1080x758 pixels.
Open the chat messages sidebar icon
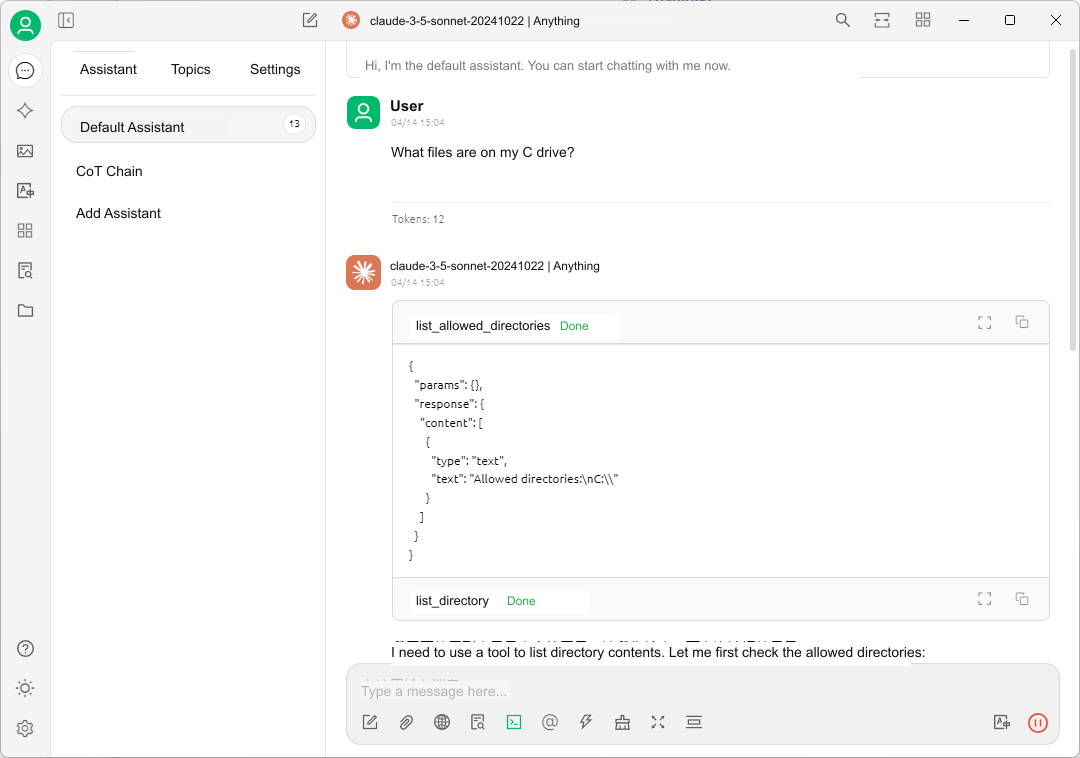pos(25,70)
